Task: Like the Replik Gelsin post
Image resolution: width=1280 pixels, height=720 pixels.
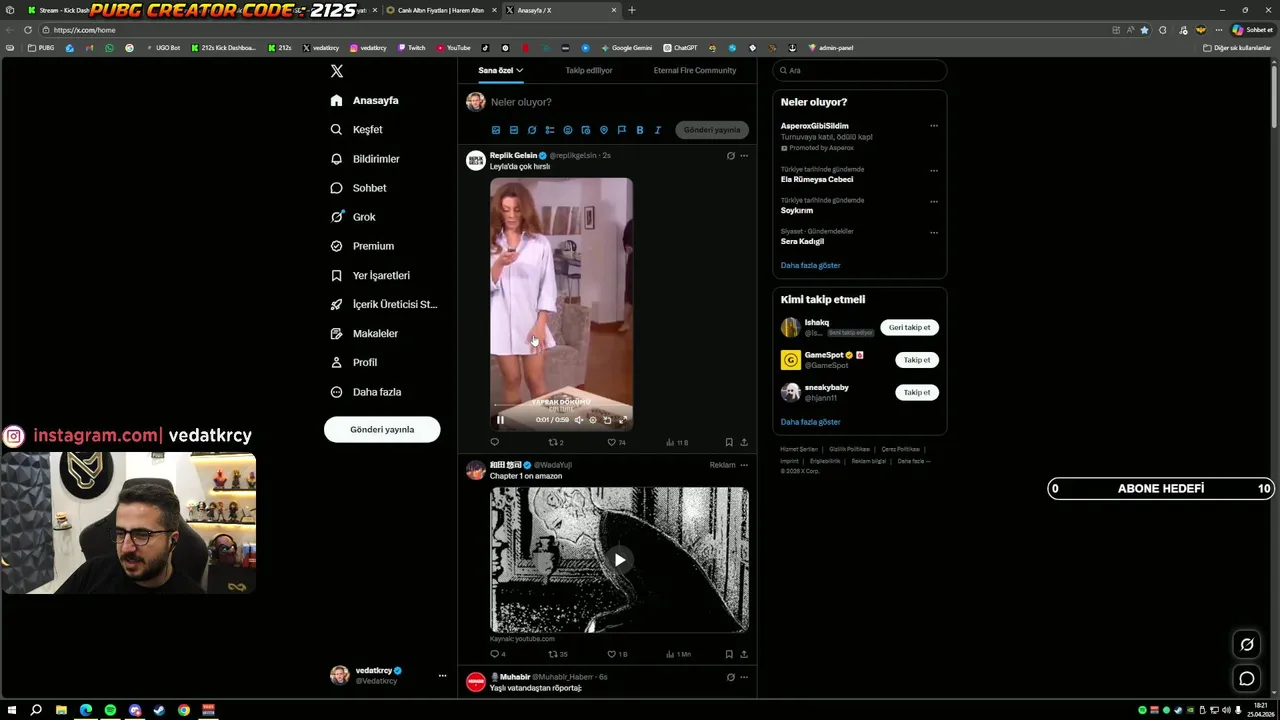Action: [617, 442]
